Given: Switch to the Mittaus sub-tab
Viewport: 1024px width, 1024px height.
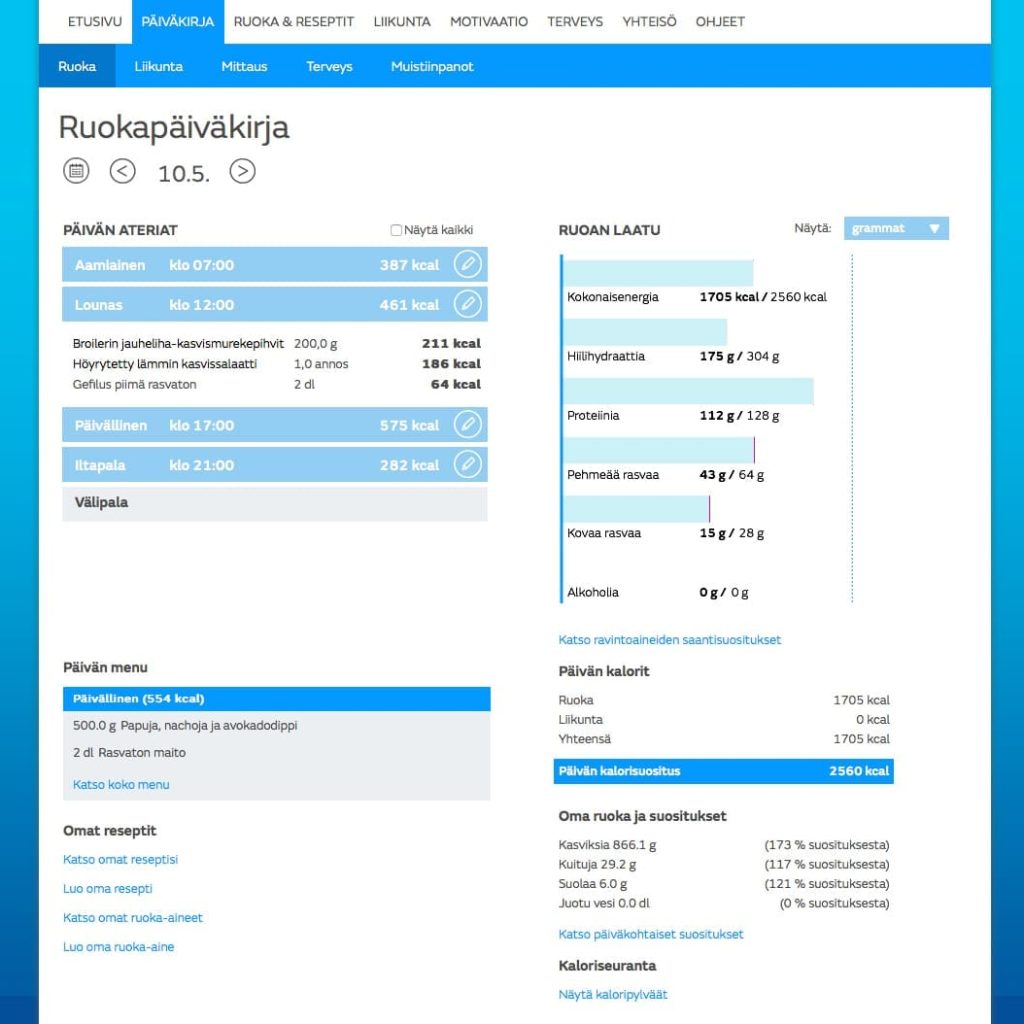Looking at the screenshot, I should point(244,66).
